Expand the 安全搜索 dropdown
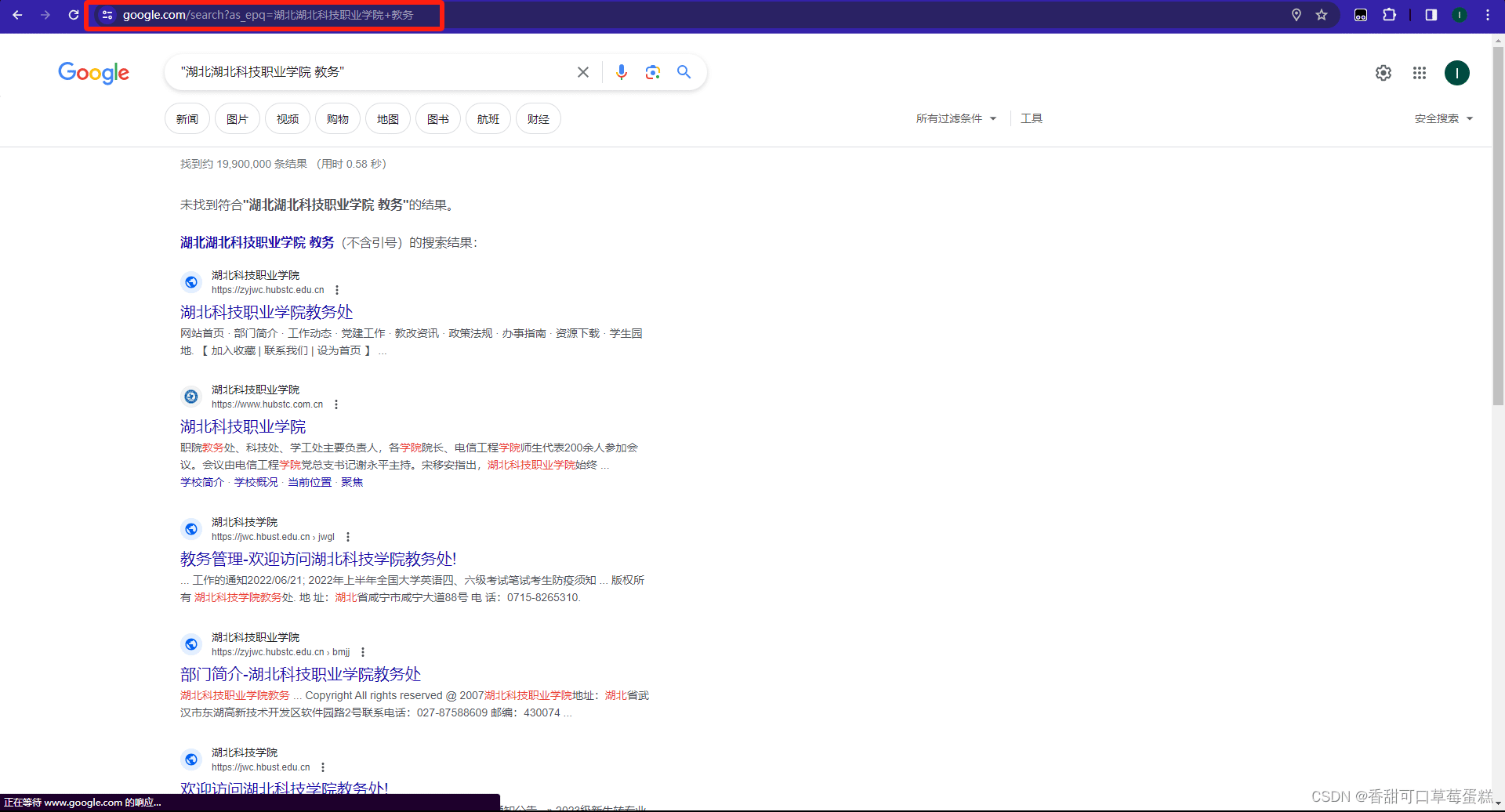1505x812 pixels. click(1444, 118)
